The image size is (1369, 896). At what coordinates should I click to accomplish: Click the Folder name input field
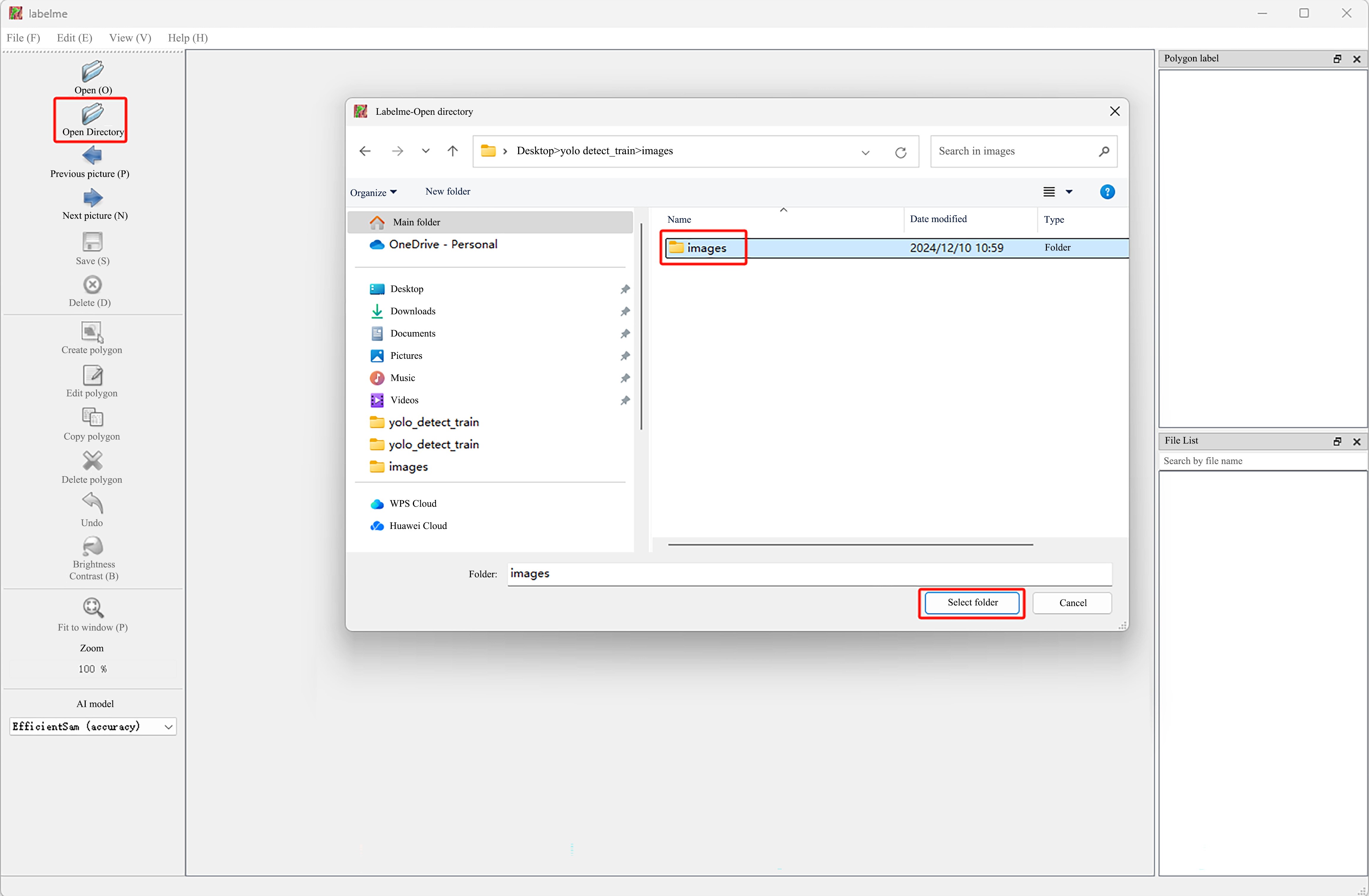(809, 574)
